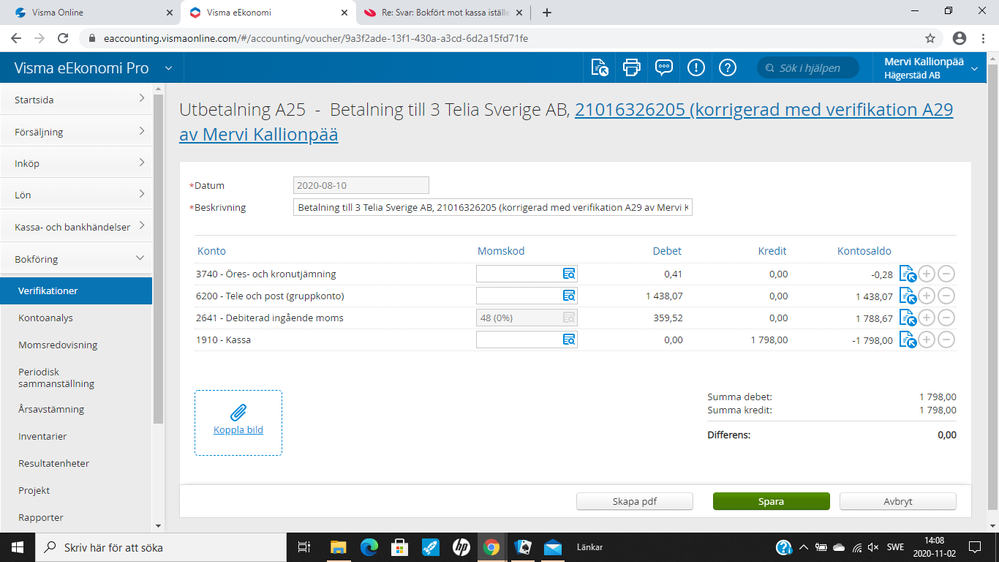Open the document search icon in top bar
Image resolution: width=999 pixels, height=562 pixels.
(x=600, y=68)
